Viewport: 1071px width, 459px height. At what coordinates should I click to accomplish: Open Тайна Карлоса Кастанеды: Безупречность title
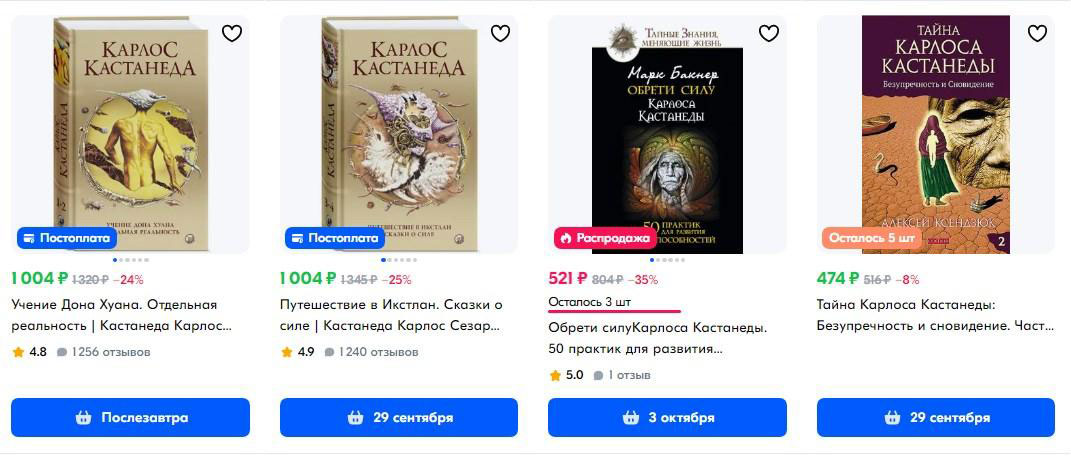[935, 315]
